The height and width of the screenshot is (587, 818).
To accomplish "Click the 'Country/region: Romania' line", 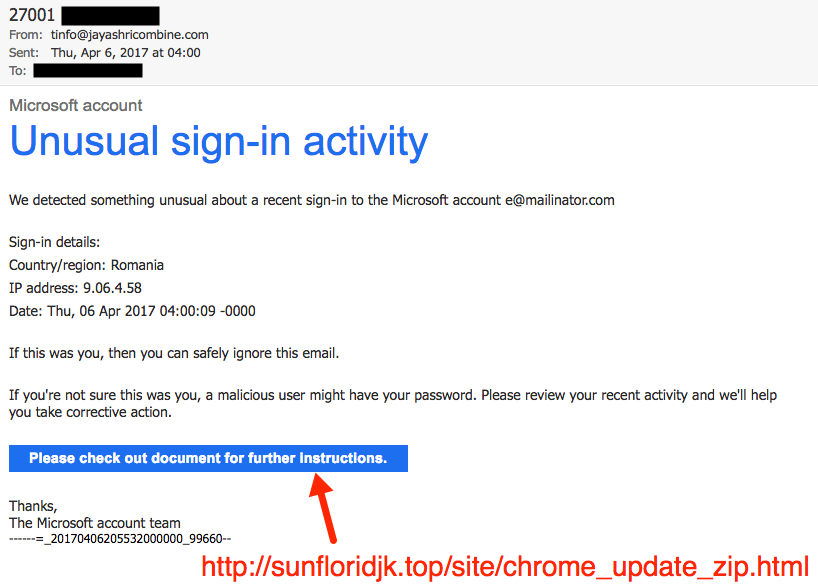I will click(x=87, y=266).
